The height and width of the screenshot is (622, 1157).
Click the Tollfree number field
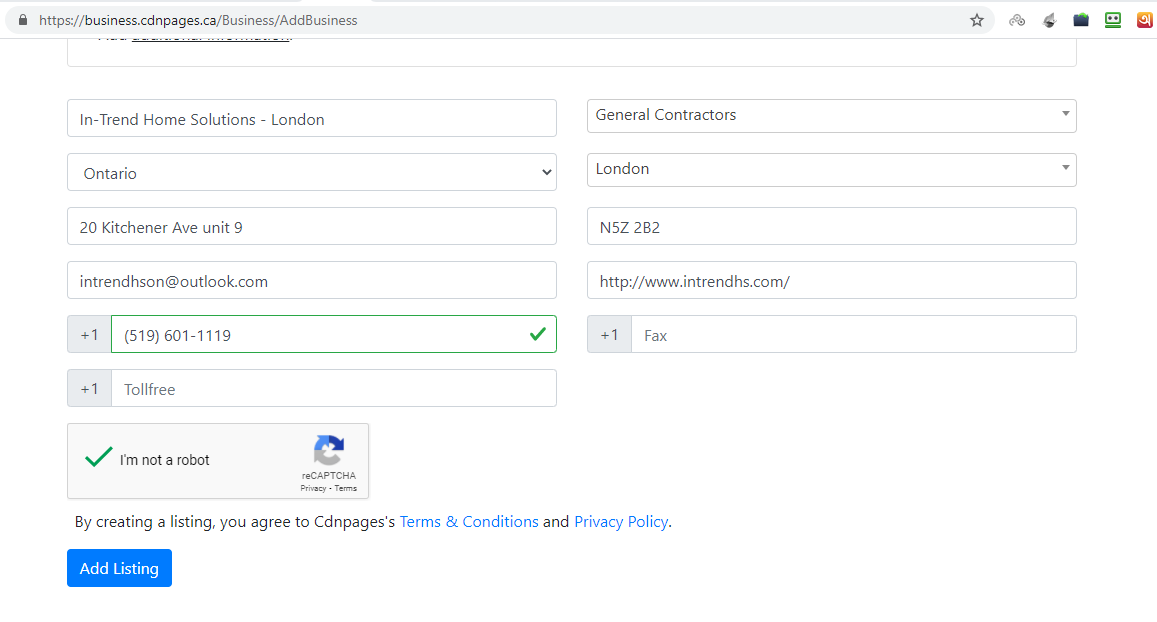click(334, 388)
